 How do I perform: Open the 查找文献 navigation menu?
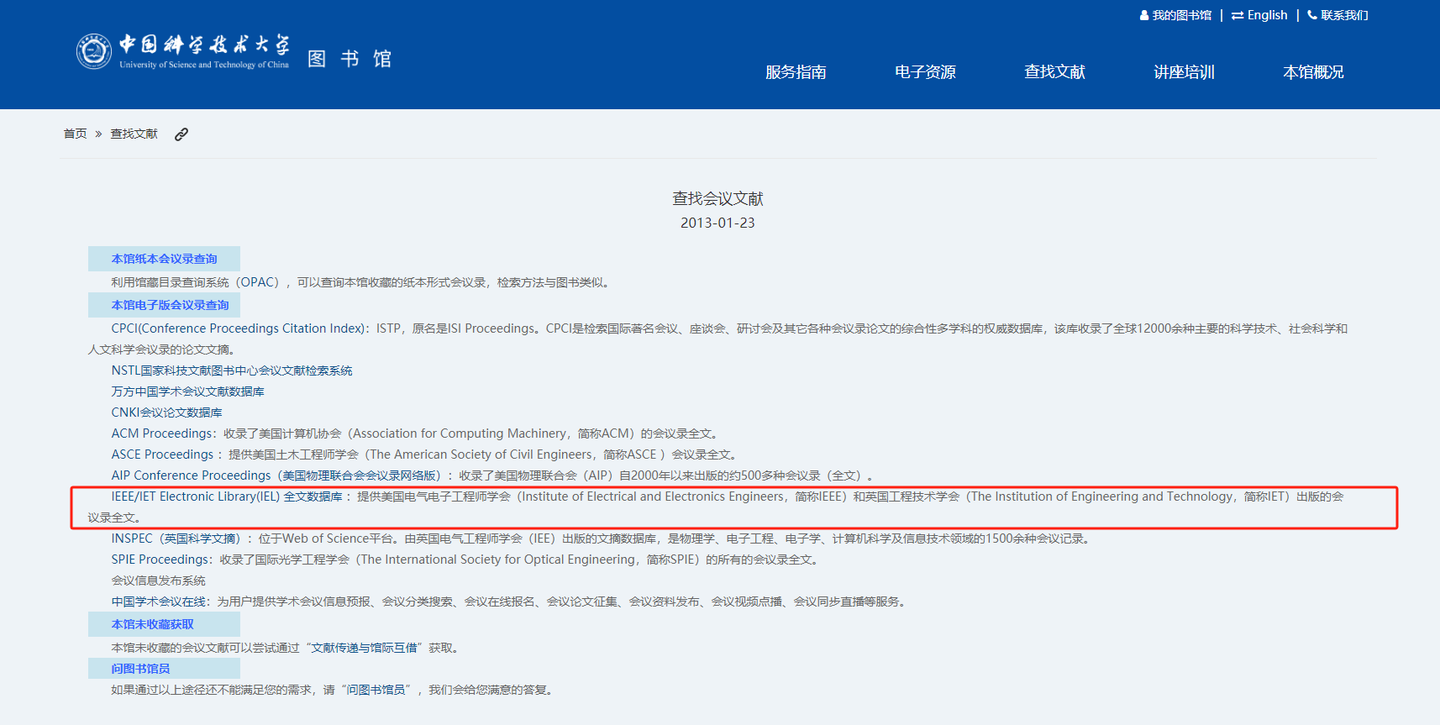[x=1054, y=72]
